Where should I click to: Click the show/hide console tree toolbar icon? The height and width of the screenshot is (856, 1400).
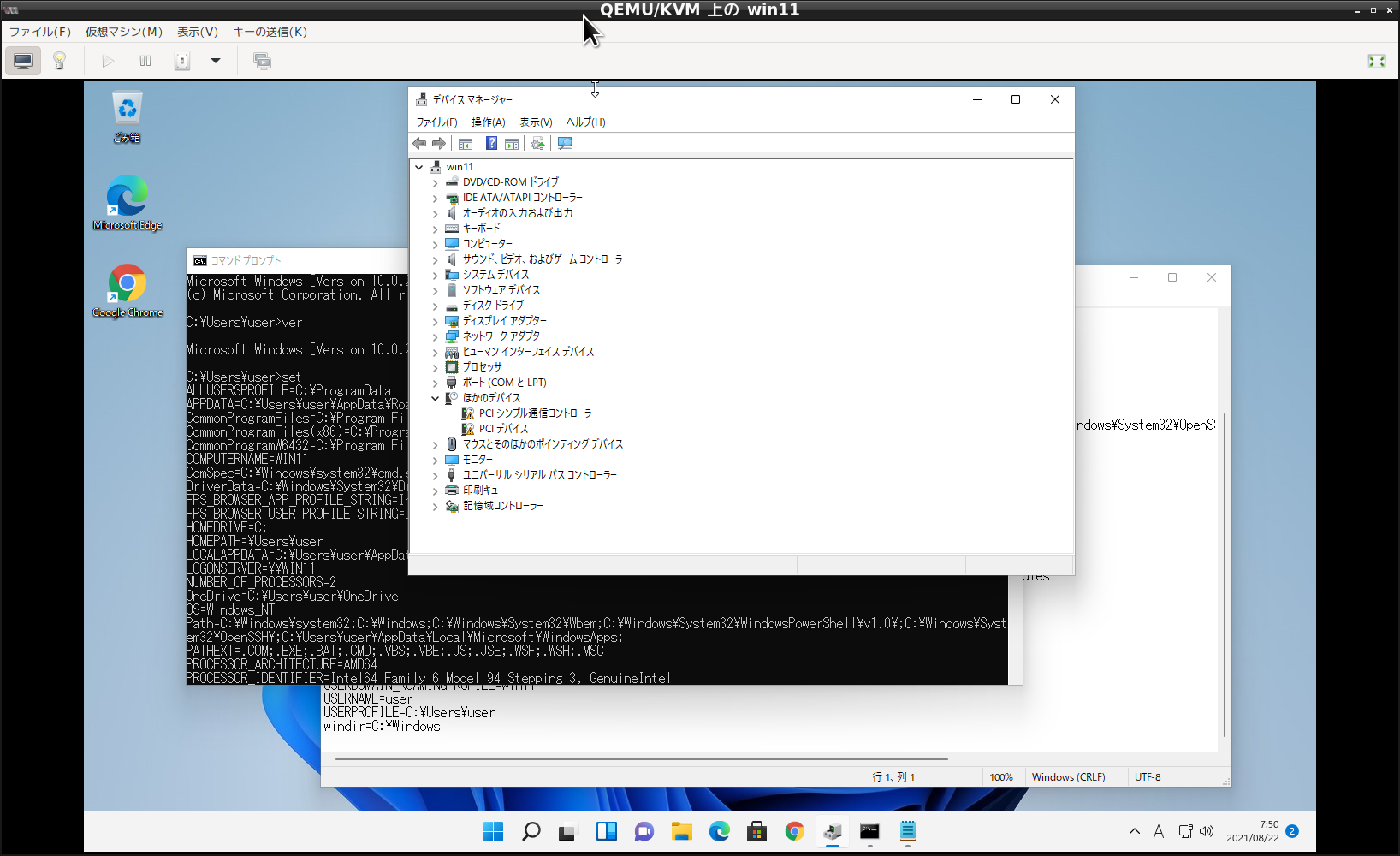point(466,143)
